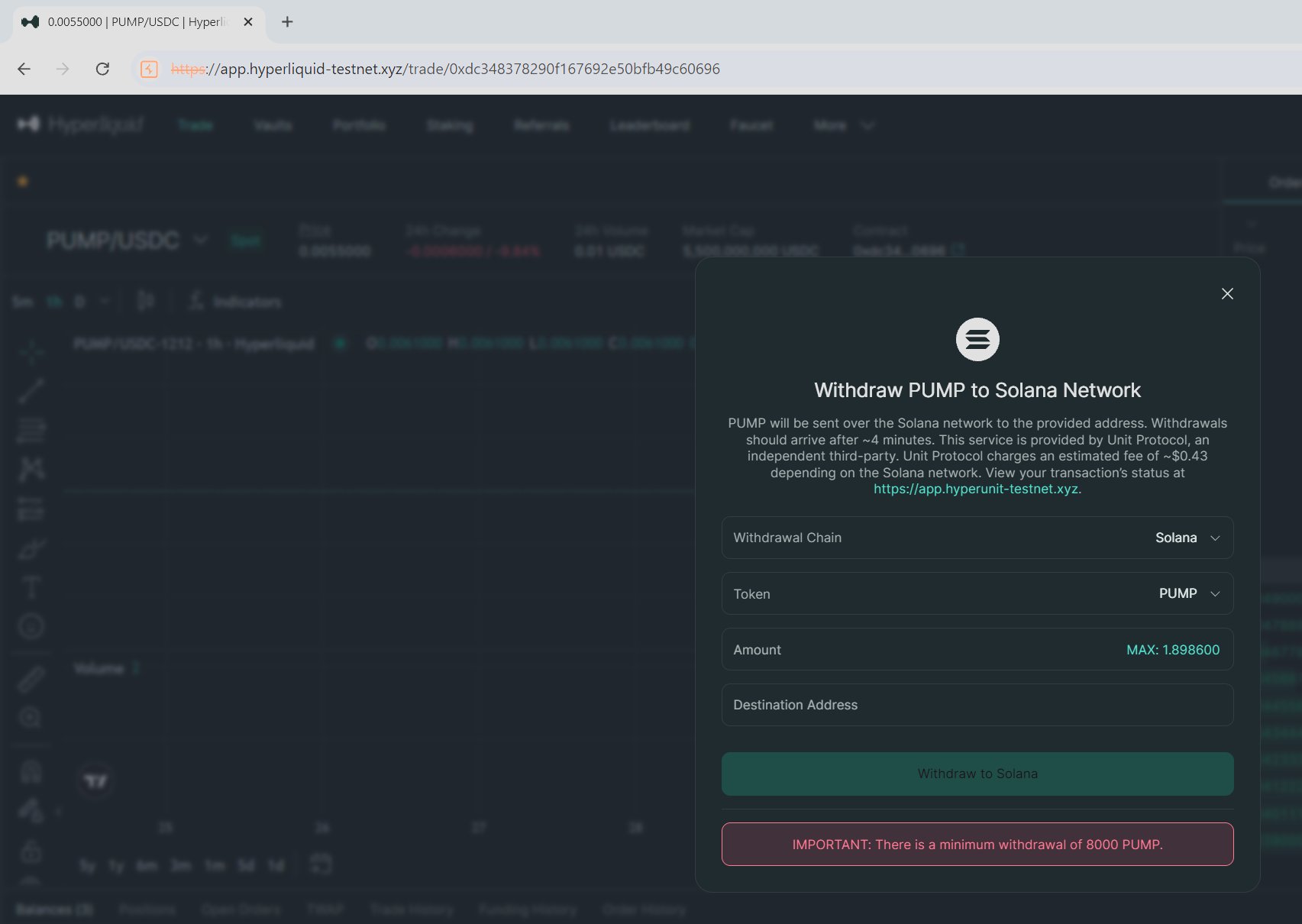Open a new browser tab
The image size is (1302, 924).
(x=287, y=22)
